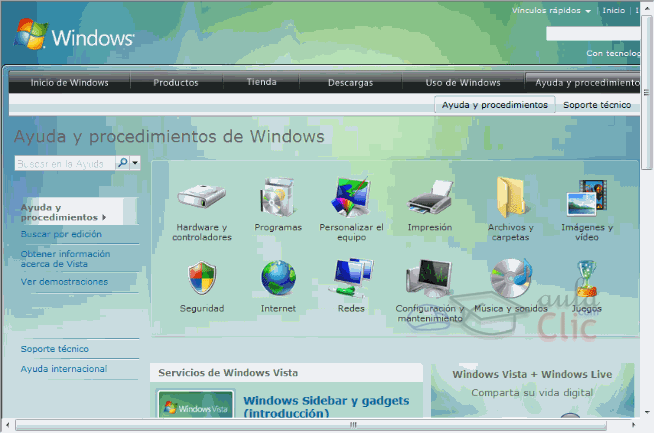Click the Ver demostraciones link
Image resolution: width=654 pixels, height=433 pixels.
click(64, 282)
